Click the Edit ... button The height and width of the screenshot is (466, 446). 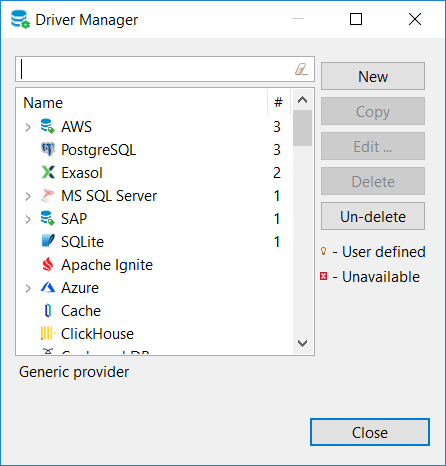[x=373, y=146]
